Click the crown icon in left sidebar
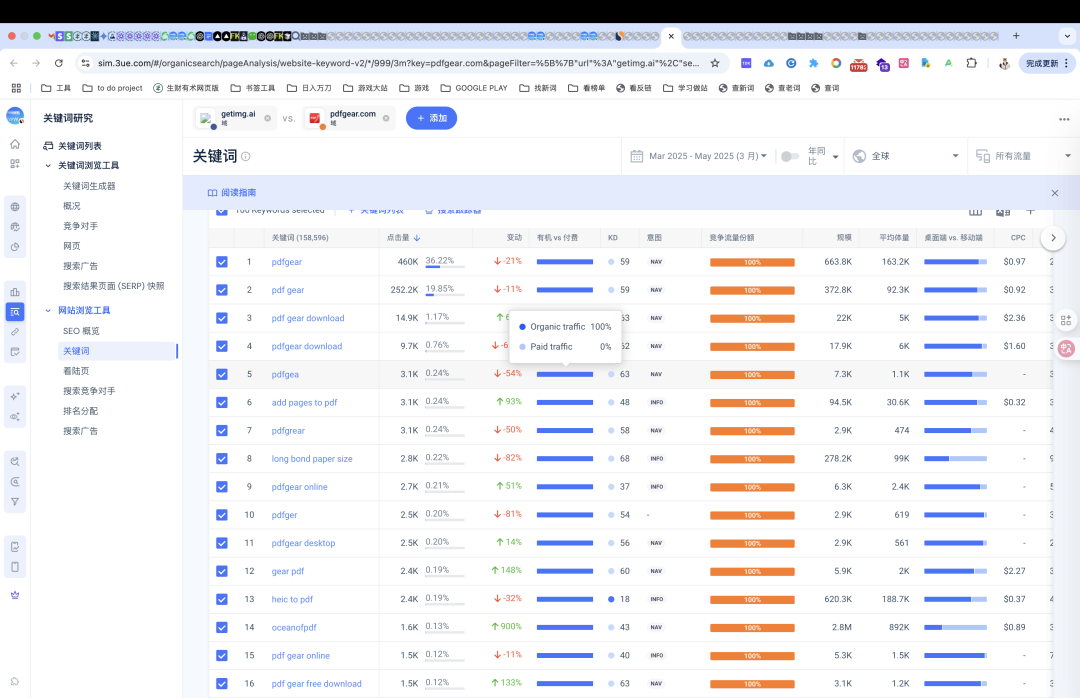The width and height of the screenshot is (1080, 698). pyautogui.click(x=15, y=595)
